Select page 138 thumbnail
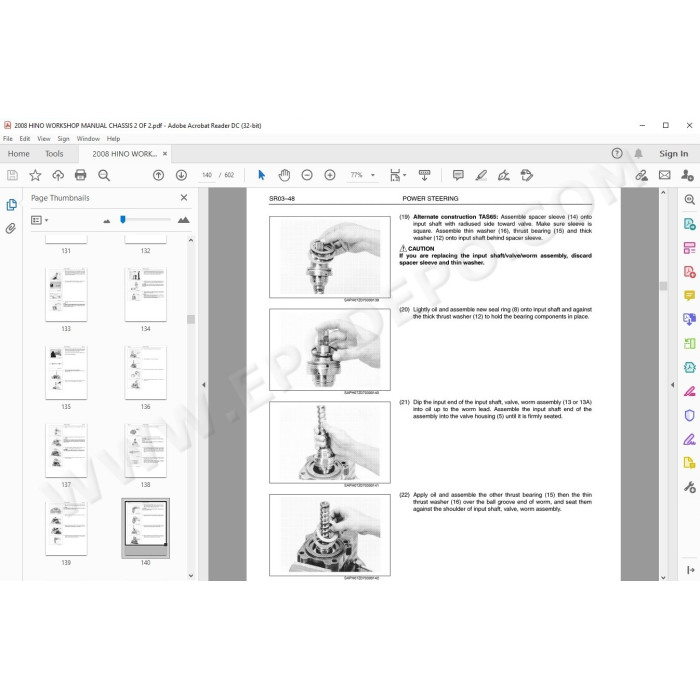Viewport: 700px width, 700px height. coord(146,450)
